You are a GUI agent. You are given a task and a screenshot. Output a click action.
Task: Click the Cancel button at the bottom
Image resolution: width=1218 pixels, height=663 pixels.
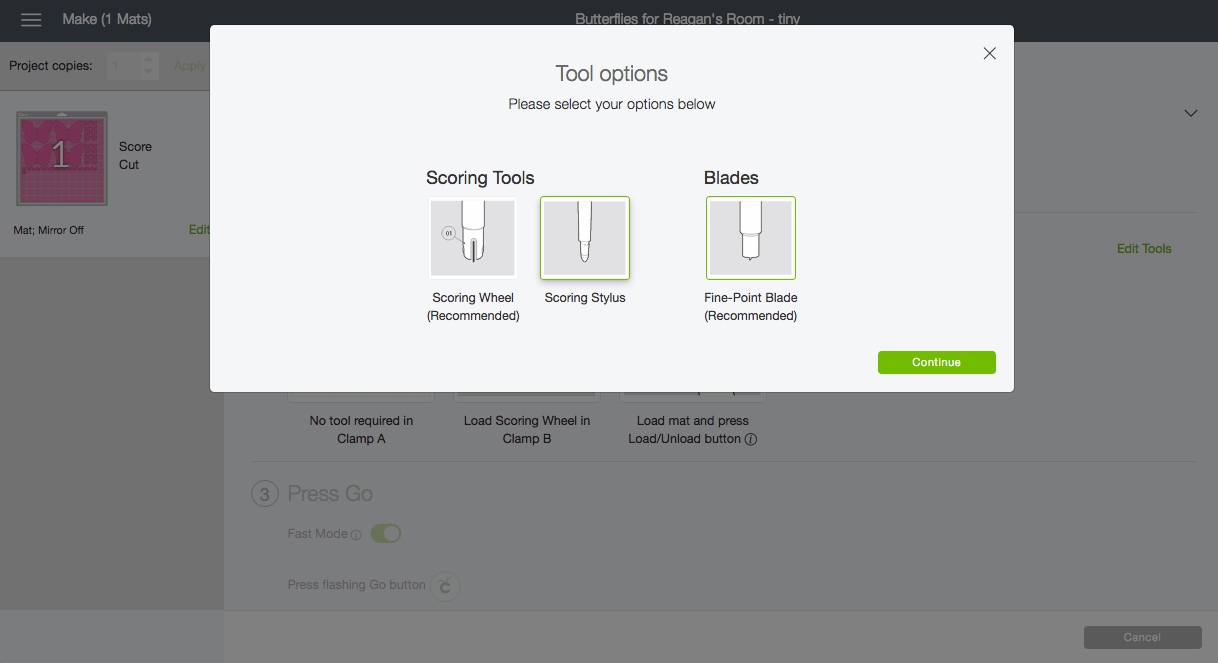click(x=1142, y=637)
